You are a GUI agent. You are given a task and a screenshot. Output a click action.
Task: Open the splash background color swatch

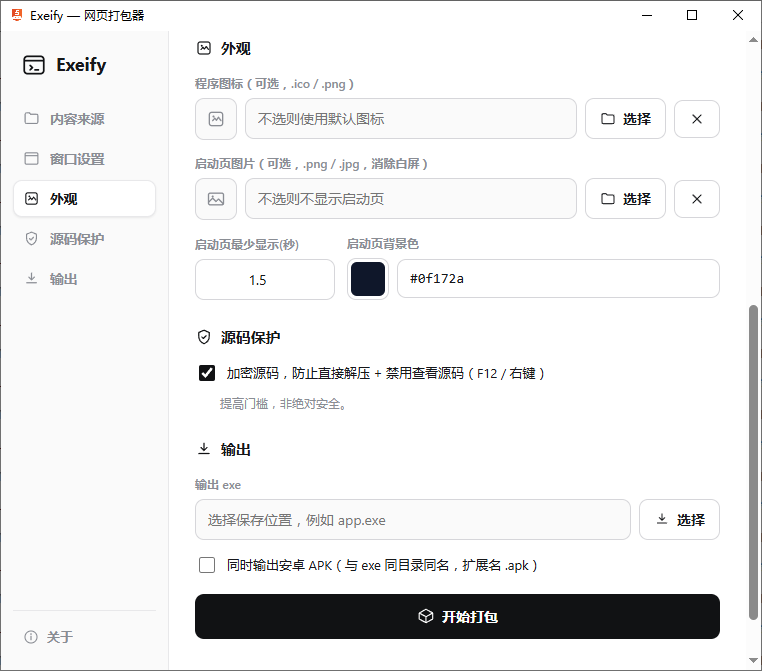coord(368,279)
